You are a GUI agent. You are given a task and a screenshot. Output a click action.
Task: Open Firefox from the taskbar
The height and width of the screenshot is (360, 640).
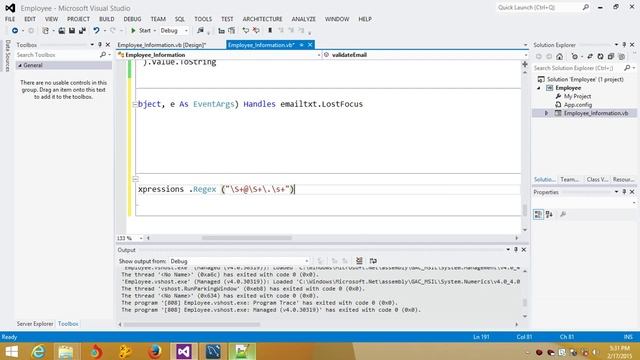[x=155, y=352]
